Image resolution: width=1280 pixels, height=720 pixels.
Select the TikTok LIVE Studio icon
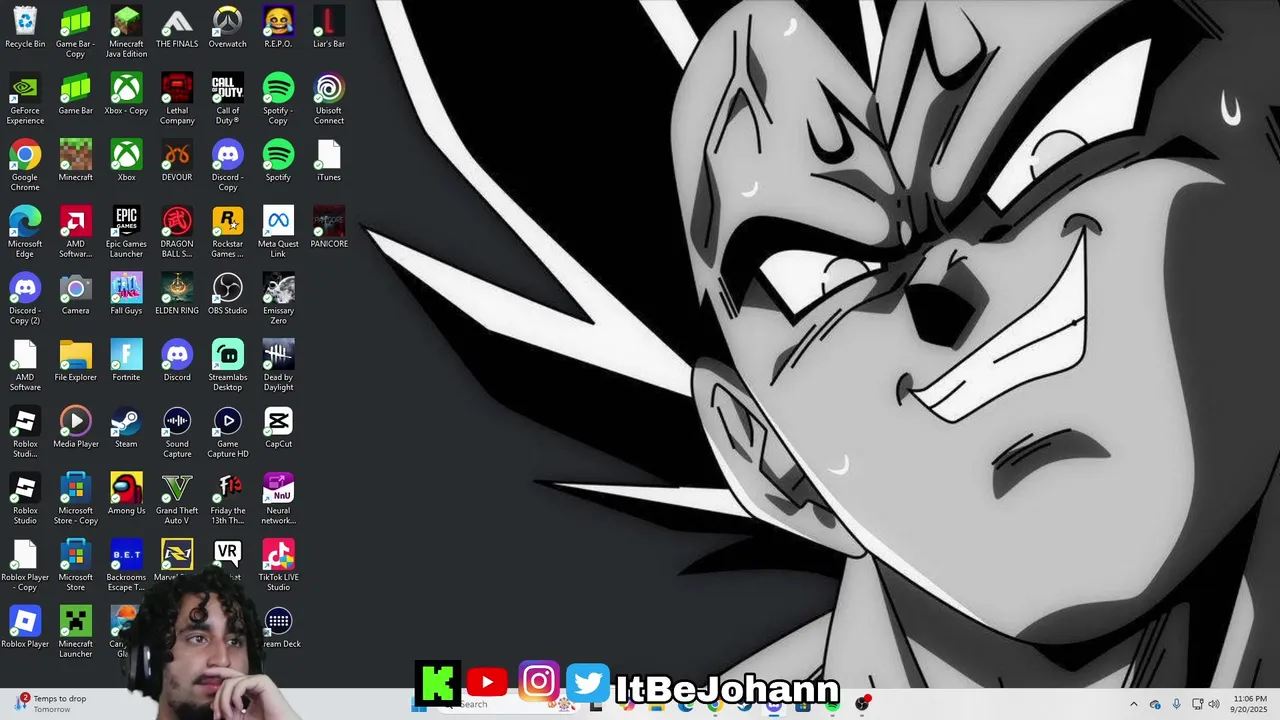pyautogui.click(x=278, y=565)
